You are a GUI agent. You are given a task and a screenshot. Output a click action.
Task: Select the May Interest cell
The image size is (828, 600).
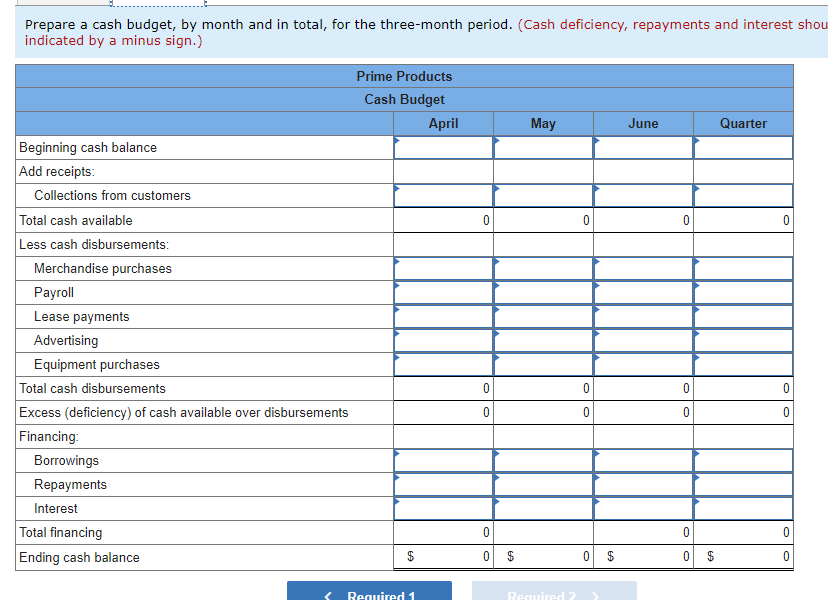[x=543, y=509]
